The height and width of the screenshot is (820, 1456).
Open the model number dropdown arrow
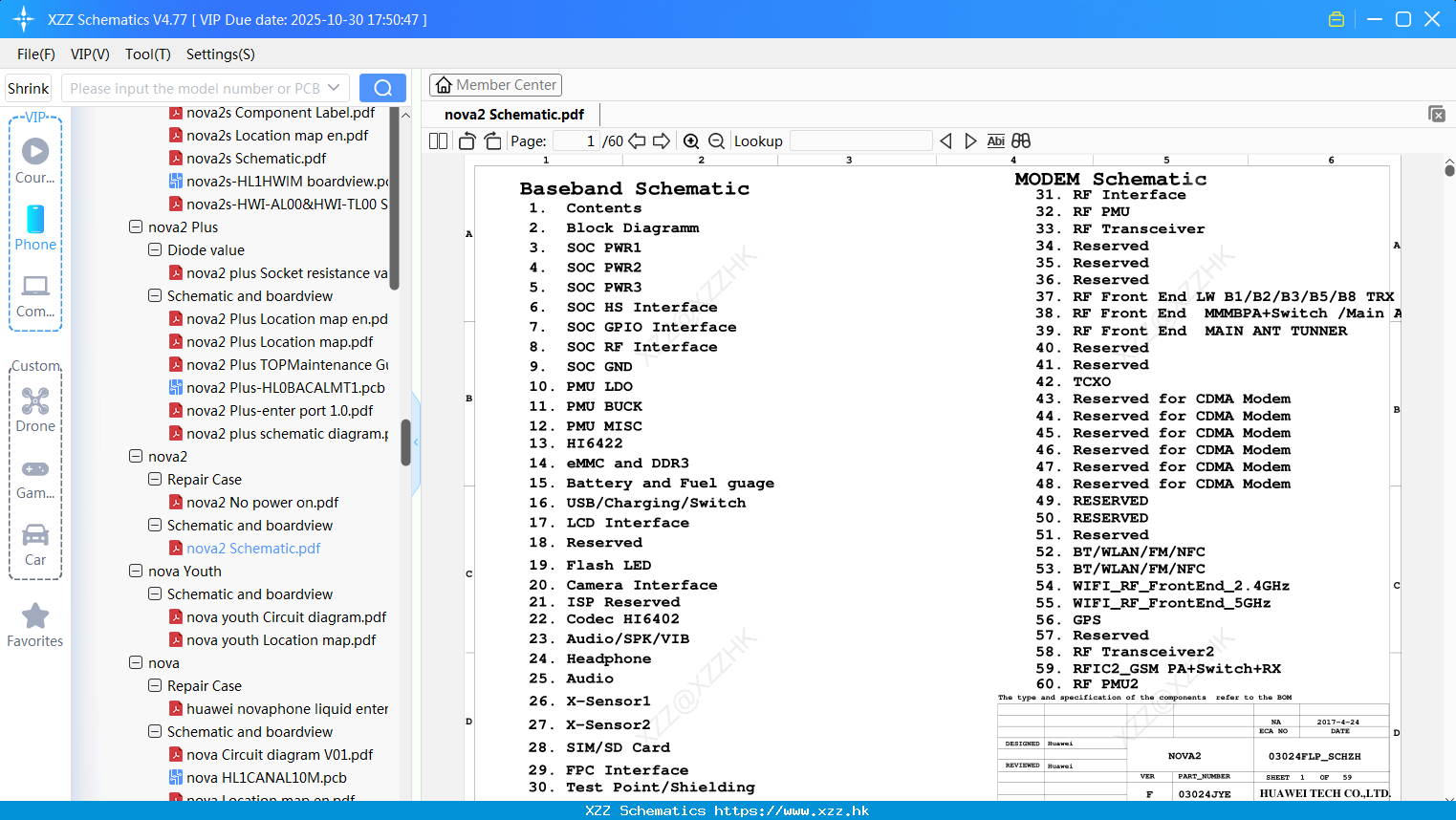334,88
